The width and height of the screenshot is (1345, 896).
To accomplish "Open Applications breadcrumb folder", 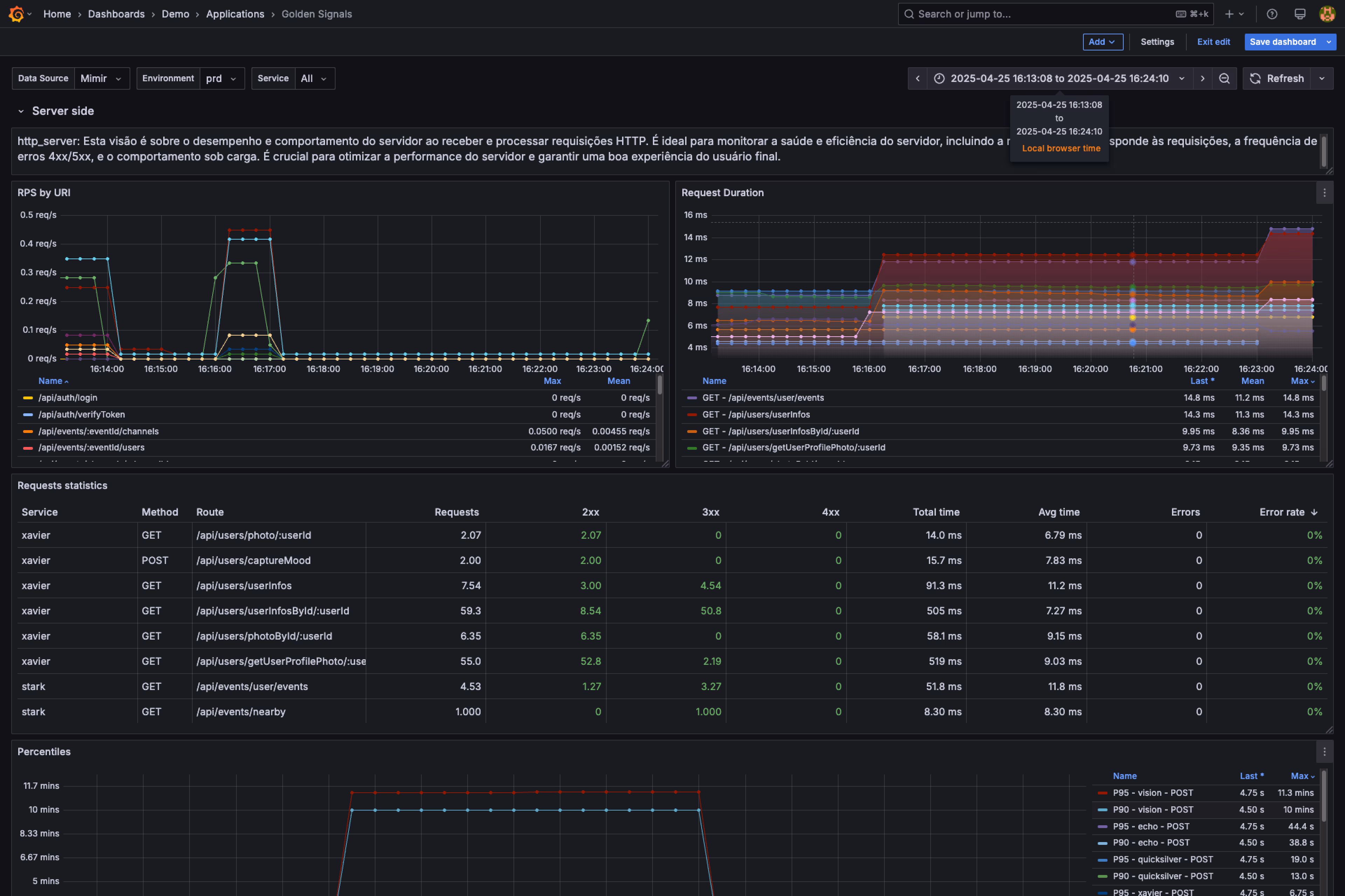I will click(235, 14).
